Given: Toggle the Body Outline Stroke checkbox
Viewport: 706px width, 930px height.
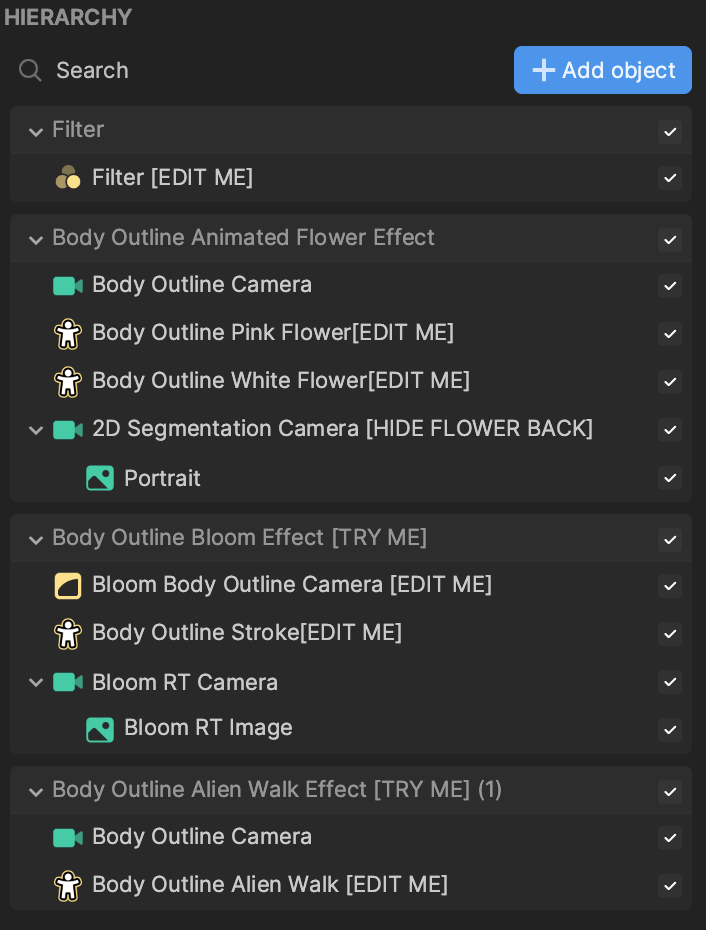Looking at the screenshot, I should (670, 634).
